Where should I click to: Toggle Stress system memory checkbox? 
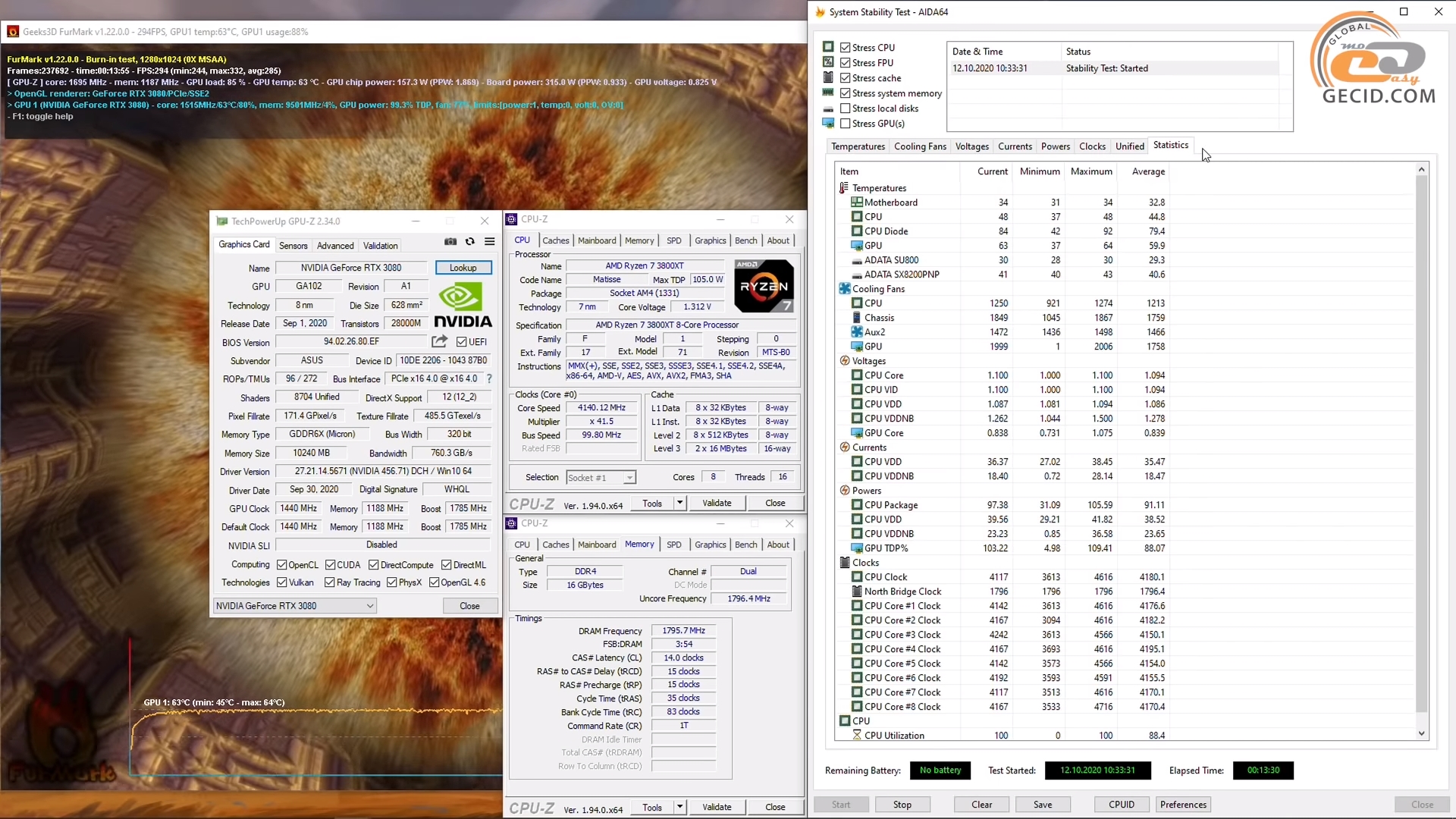[x=846, y=93]
